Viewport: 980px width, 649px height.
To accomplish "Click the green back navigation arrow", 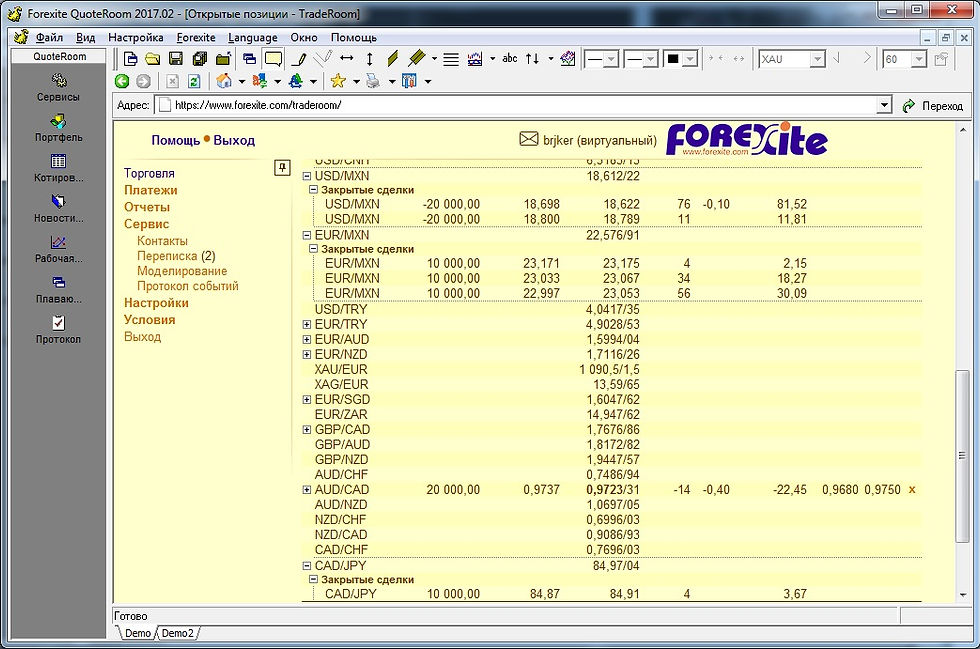I will coord(122,81).
